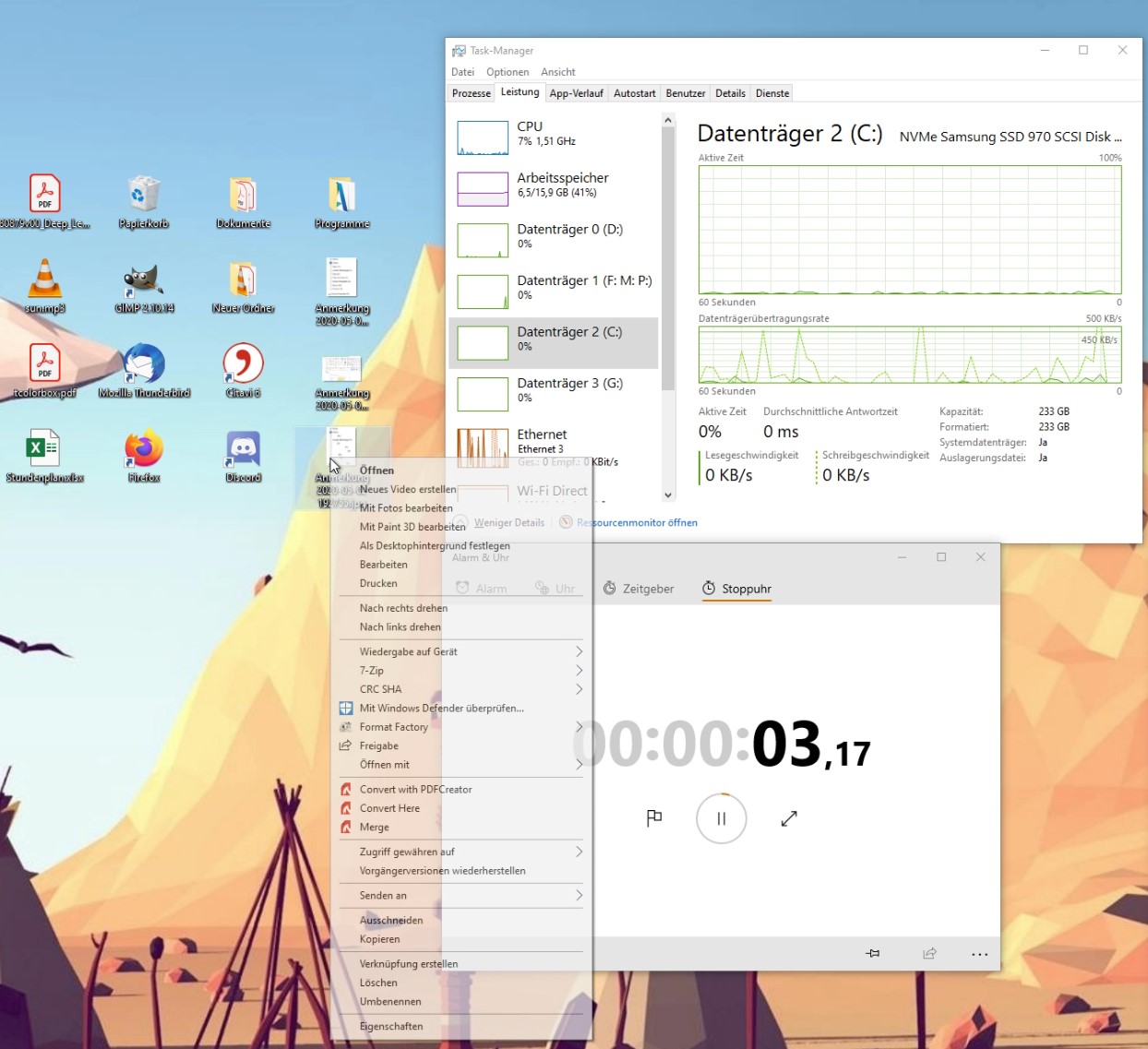Choose Als Desktophintergrund festlegen
The width and height of the screenshot is (1148, 1049).
[x=461, y=546]
